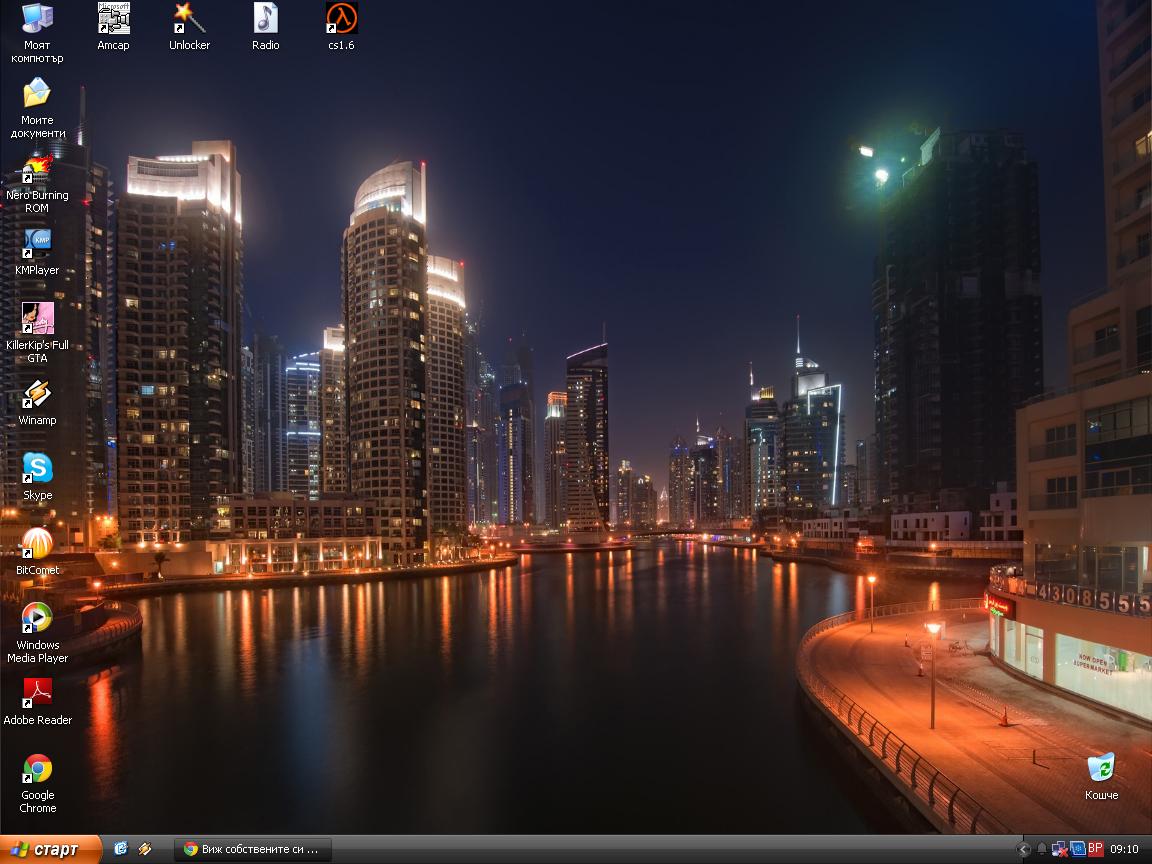The image size is (1152, 864).
Task: Select the Amcap shortcut on the desktop
Action: (113, 19)
